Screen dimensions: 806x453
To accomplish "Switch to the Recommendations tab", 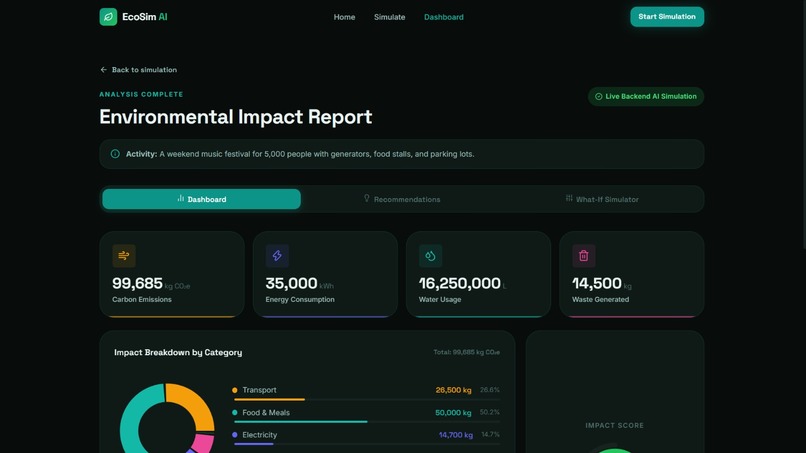I will click(x=402, y=199).
